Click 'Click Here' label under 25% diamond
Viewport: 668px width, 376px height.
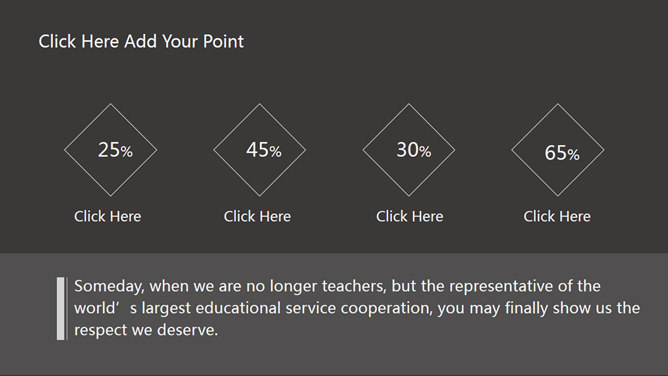(x=107, y=216)
